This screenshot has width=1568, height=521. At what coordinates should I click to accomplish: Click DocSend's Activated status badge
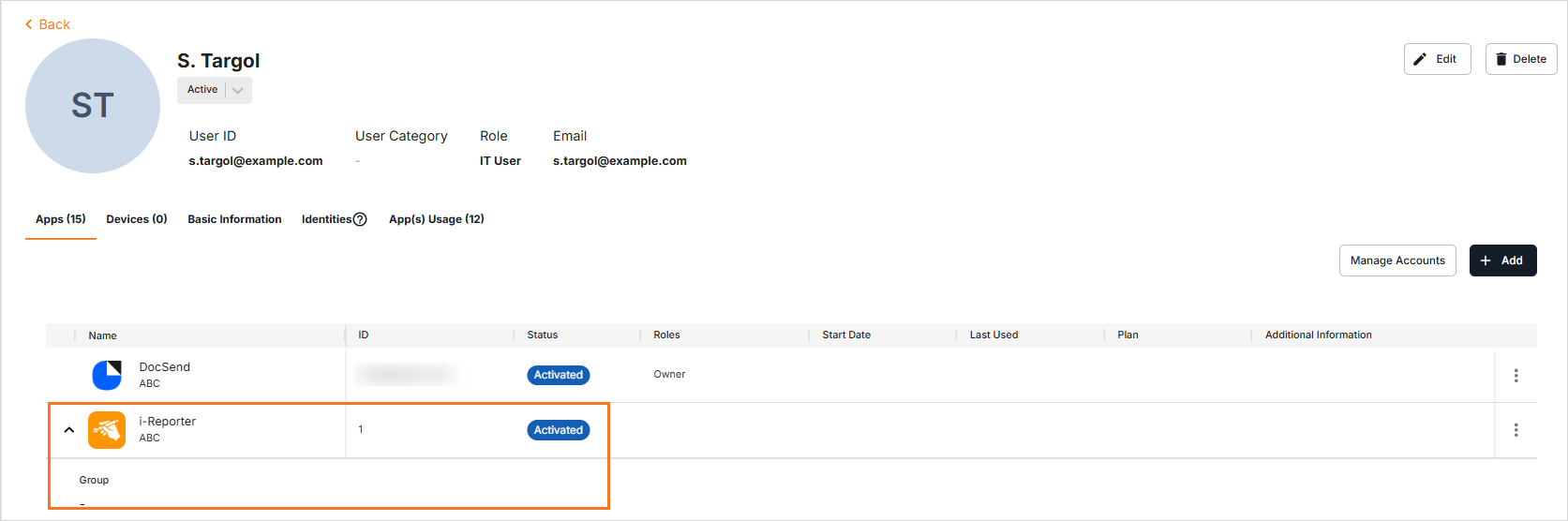coord(559,375)
